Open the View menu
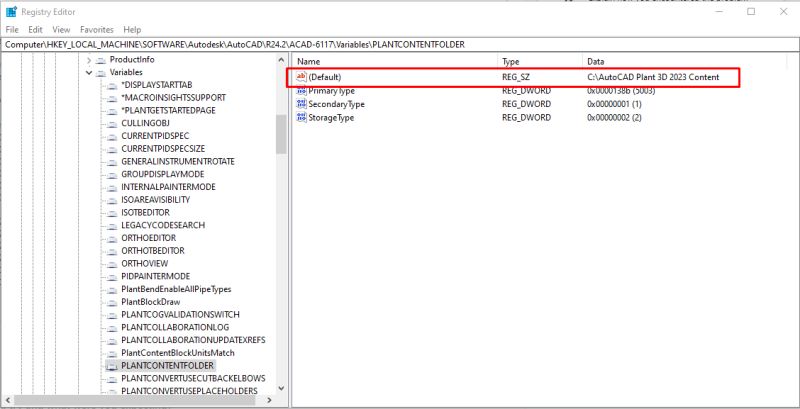Screen dimensions: 800x409 pos(61,30)
